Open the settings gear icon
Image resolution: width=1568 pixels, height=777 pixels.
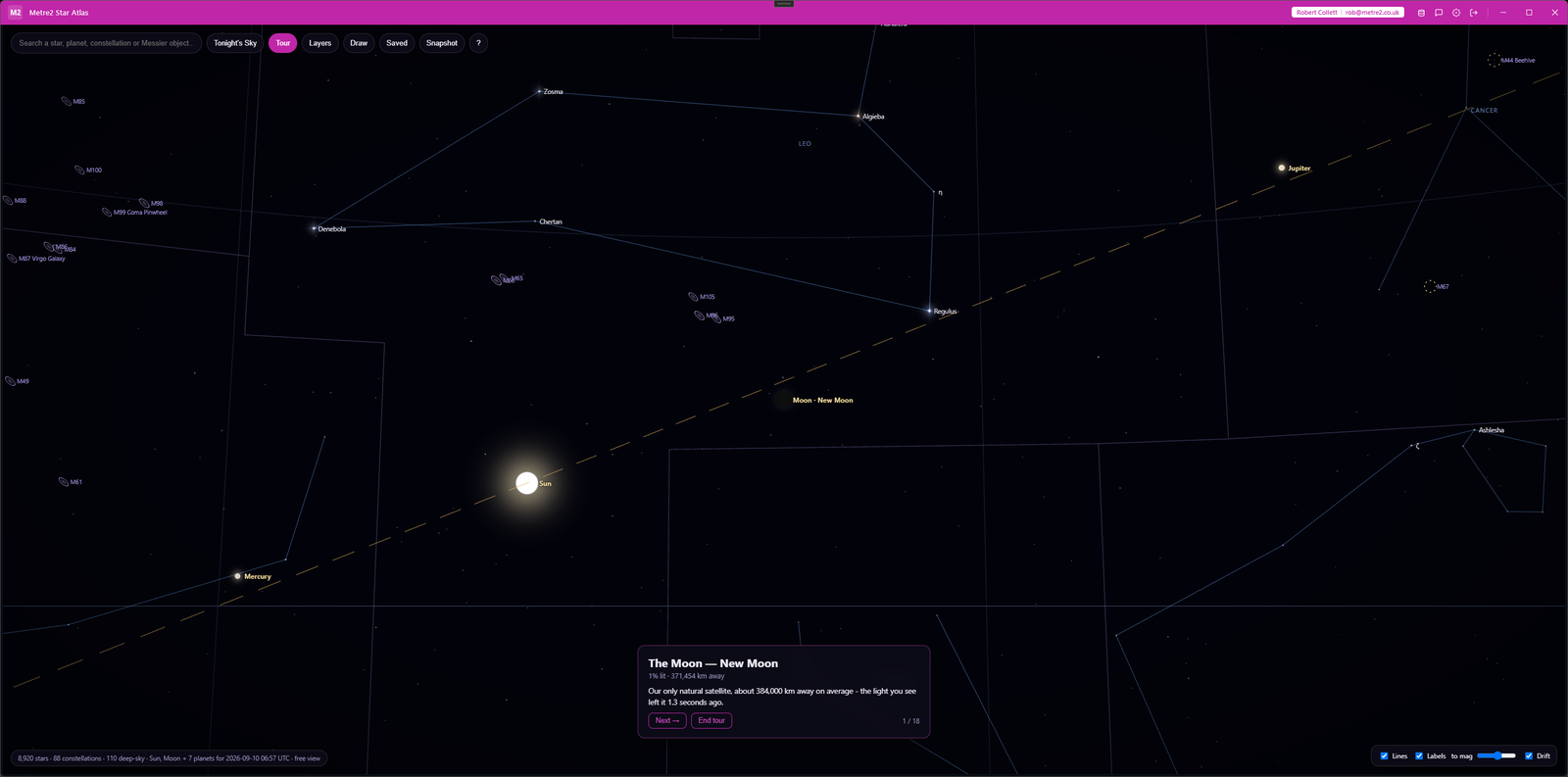click(x=1456, y=13)
